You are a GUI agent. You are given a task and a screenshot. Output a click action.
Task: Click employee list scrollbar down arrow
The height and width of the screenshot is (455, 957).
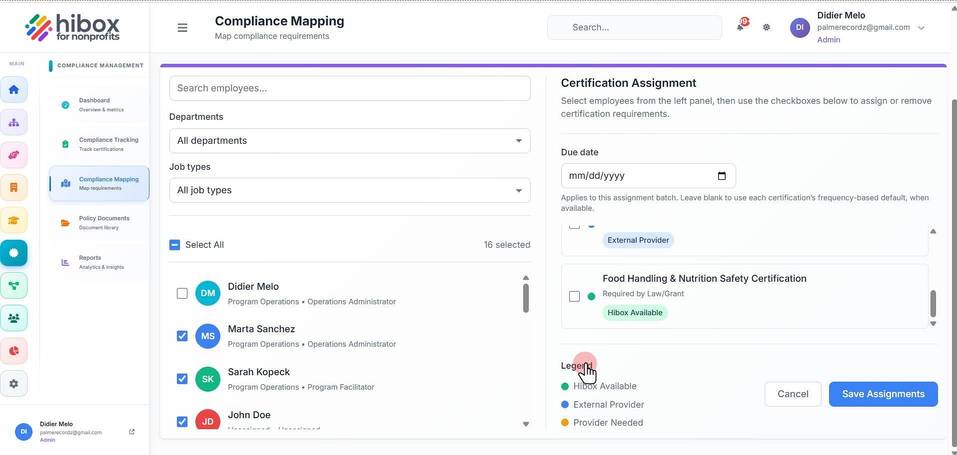pyautogui.click(x=526, y=424)
